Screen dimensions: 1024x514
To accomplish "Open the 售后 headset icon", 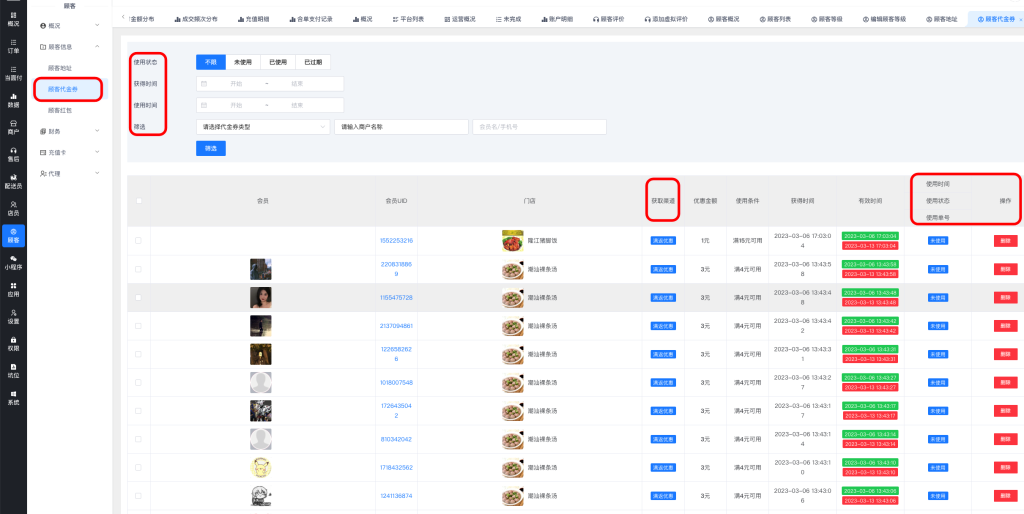I will point(13,154).
